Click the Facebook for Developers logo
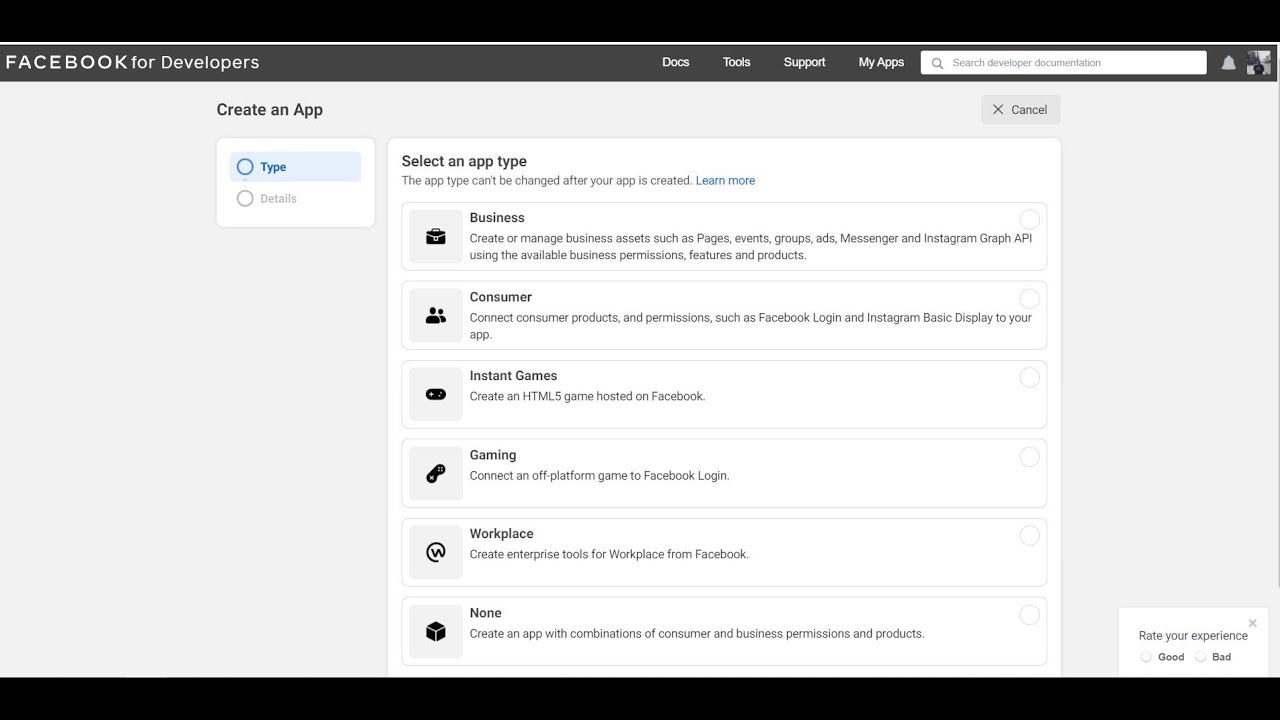This screenshot has height=720, width=1280. click(x=133, y=62)
